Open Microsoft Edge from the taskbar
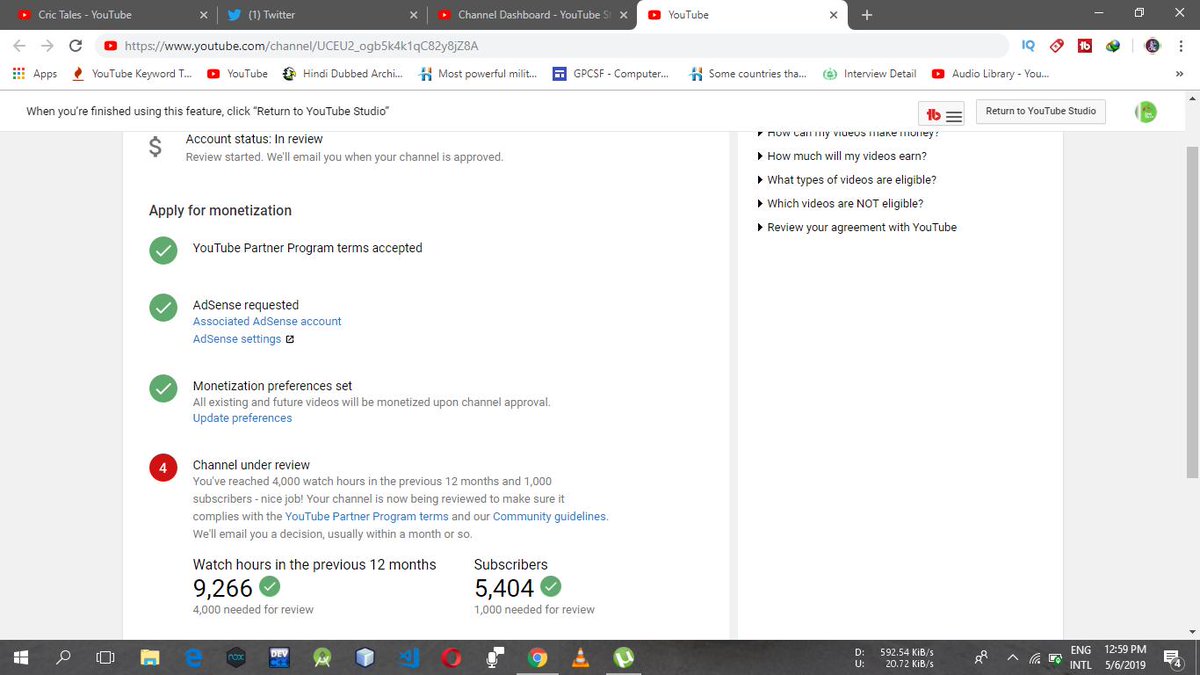 [195, 658]
